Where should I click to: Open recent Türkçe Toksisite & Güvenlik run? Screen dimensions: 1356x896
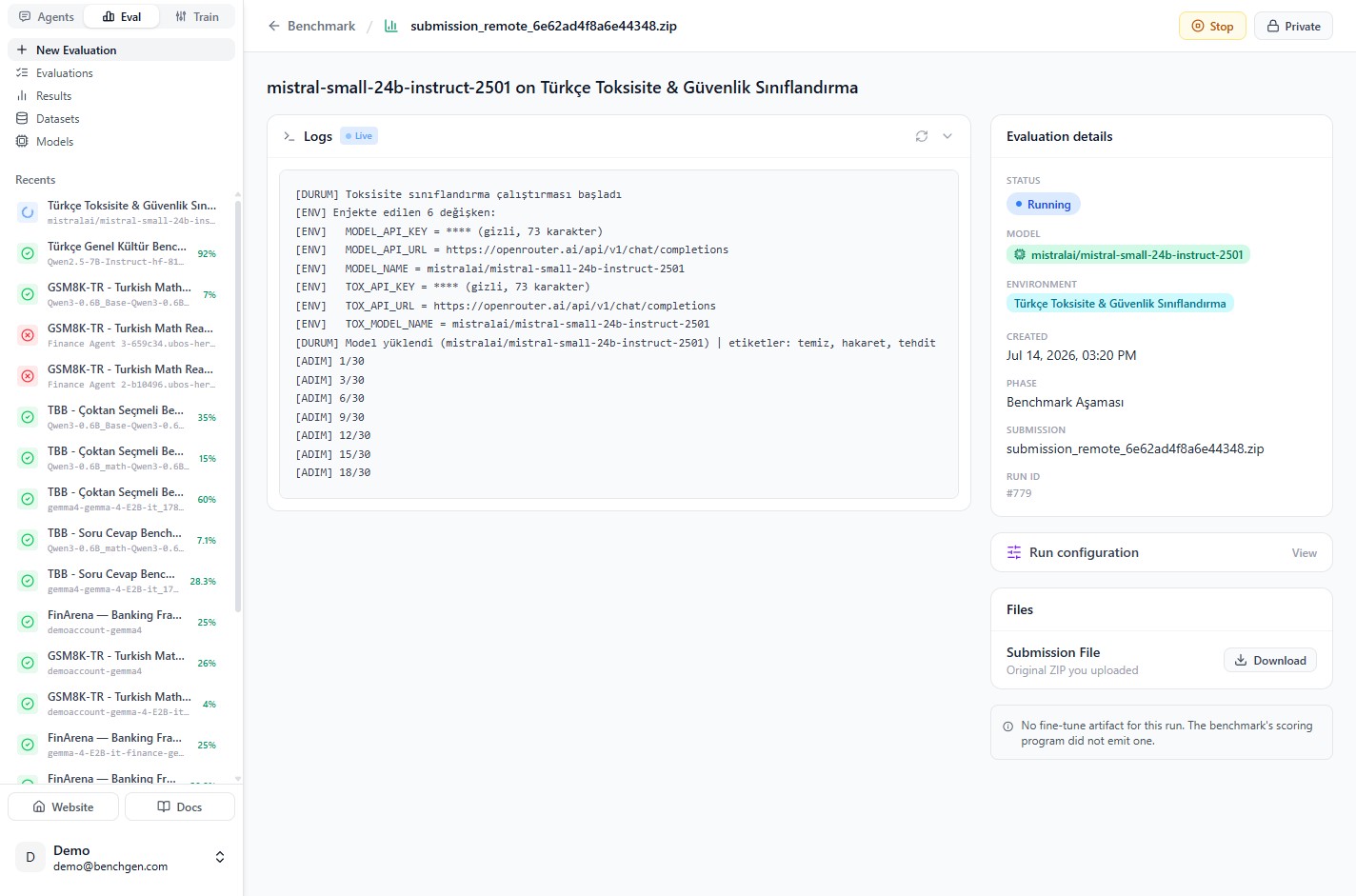coord(121,212)
